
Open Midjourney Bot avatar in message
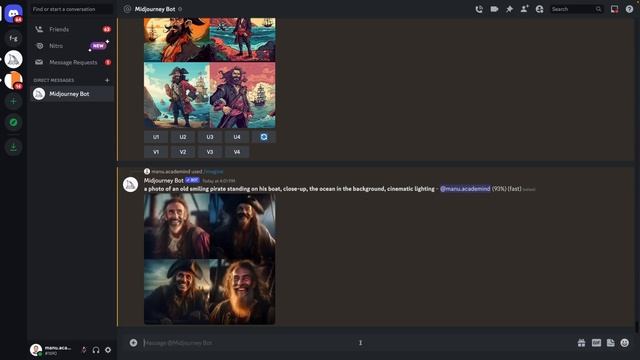tap(131, 184)
